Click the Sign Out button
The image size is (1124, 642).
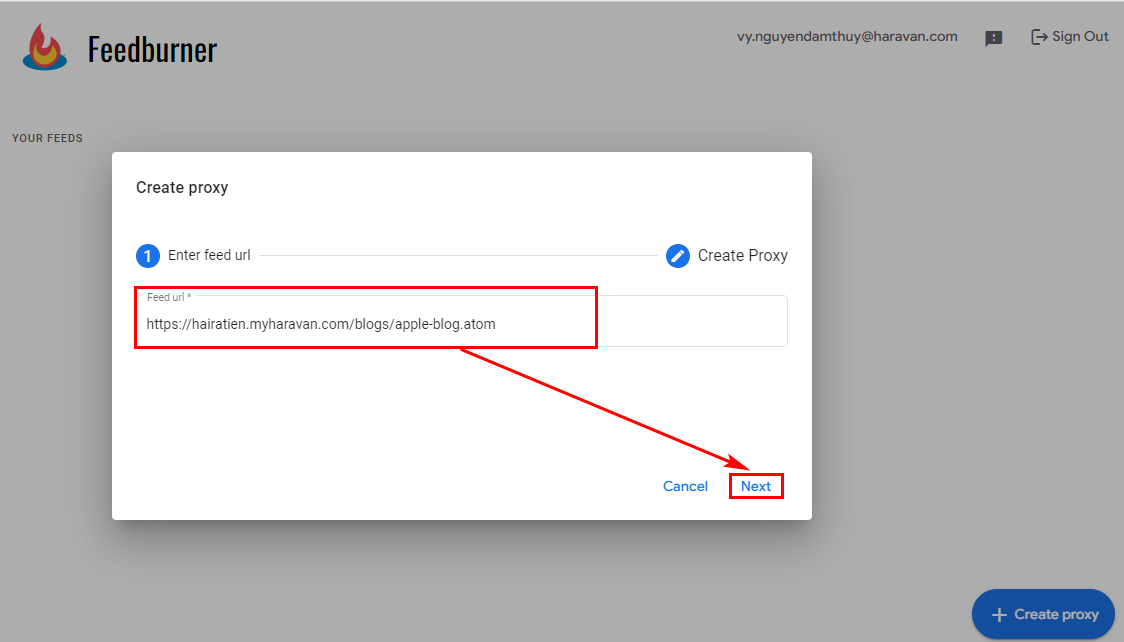pyautogui.click(x=1070, y=37)
